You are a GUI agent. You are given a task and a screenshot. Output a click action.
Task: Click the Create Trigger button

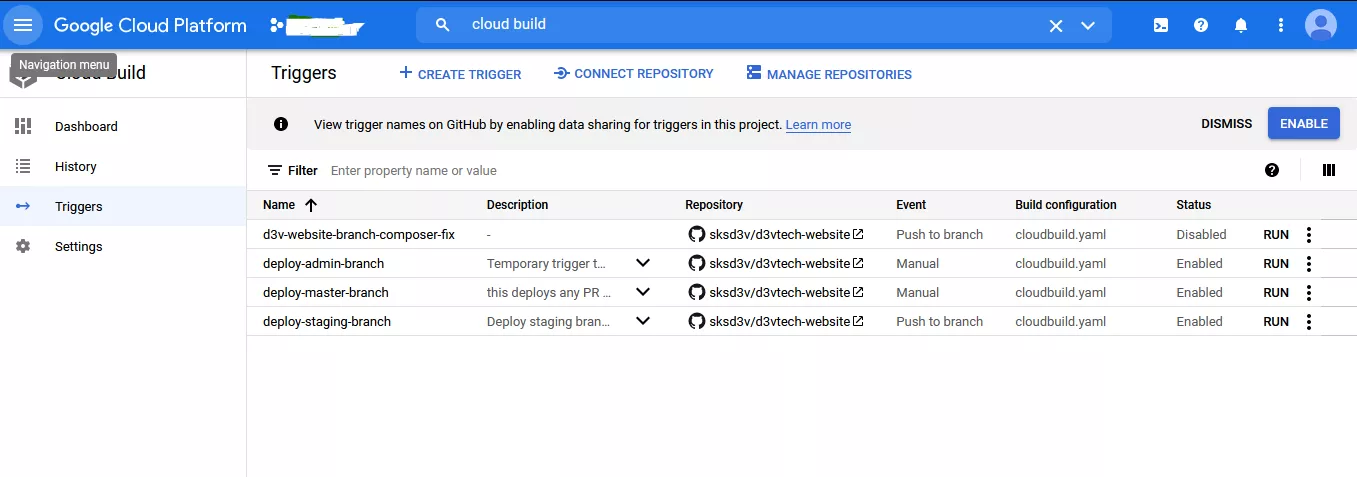460,74
